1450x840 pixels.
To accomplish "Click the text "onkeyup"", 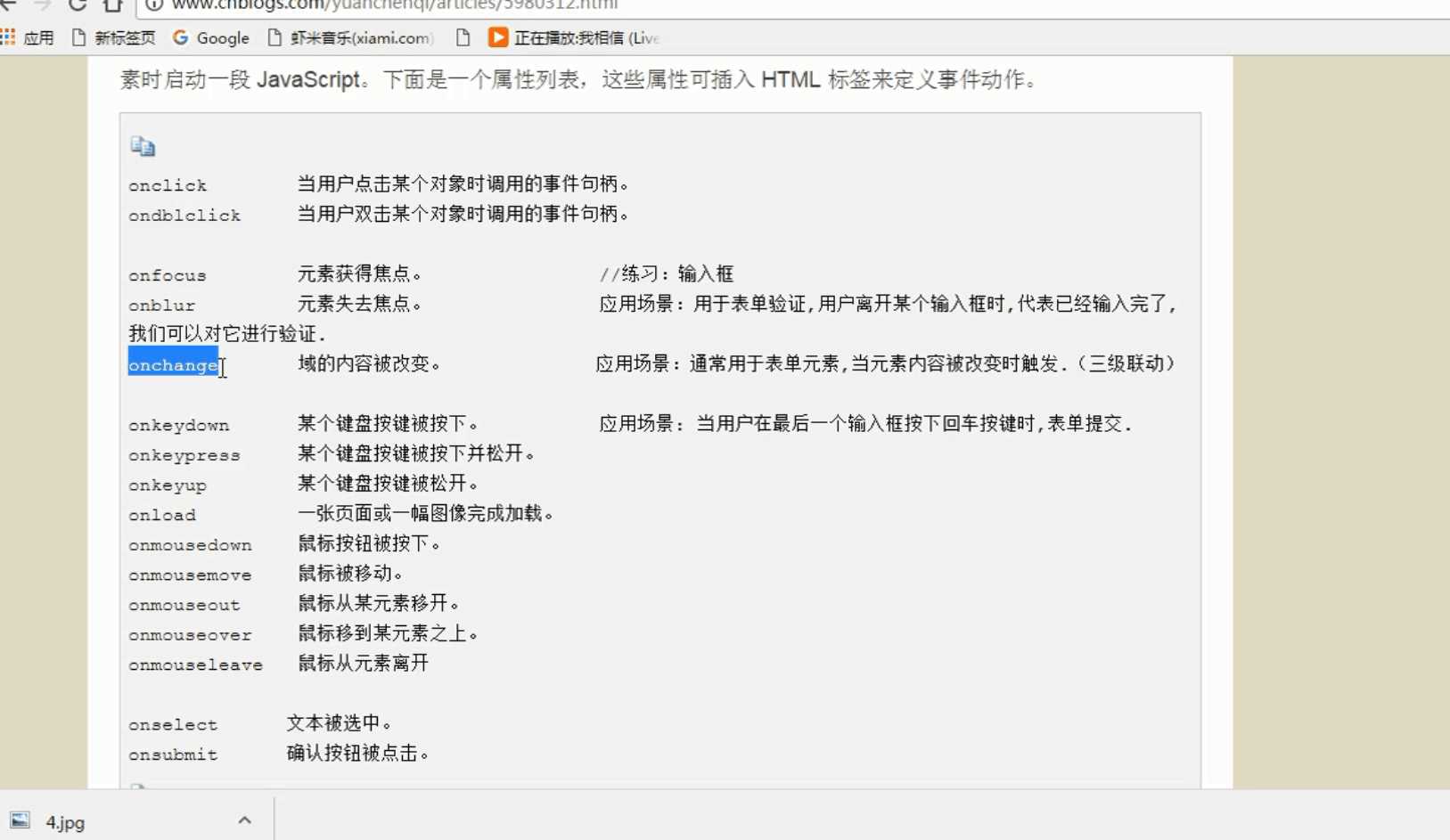I will [168, 485].
